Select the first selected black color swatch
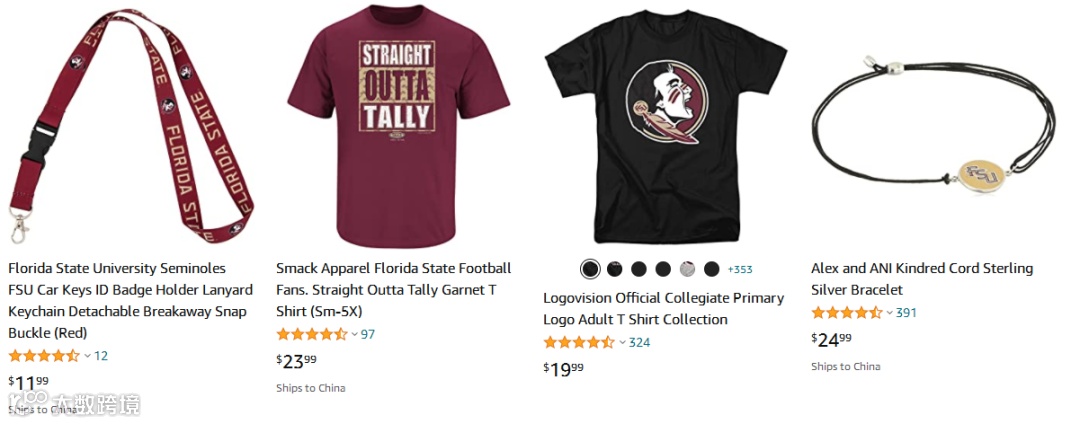 point(590,269)
